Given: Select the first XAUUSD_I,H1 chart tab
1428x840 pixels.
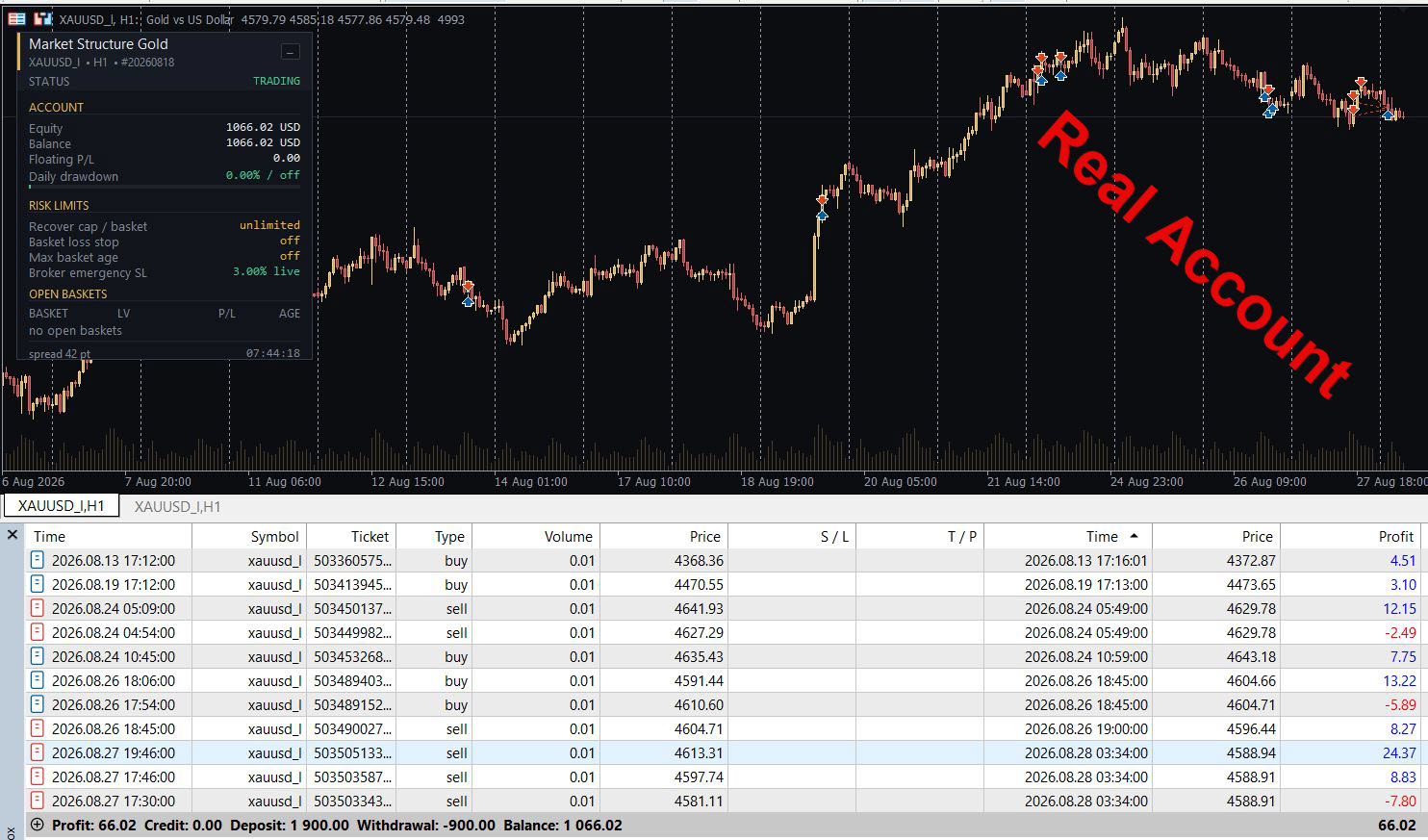Looking at the screenshot, I should pyautogui.click(x=61, y=505).
